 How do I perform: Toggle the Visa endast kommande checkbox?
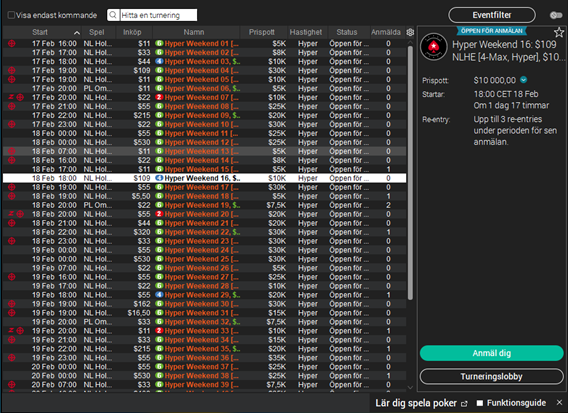[x=11, y=15]
